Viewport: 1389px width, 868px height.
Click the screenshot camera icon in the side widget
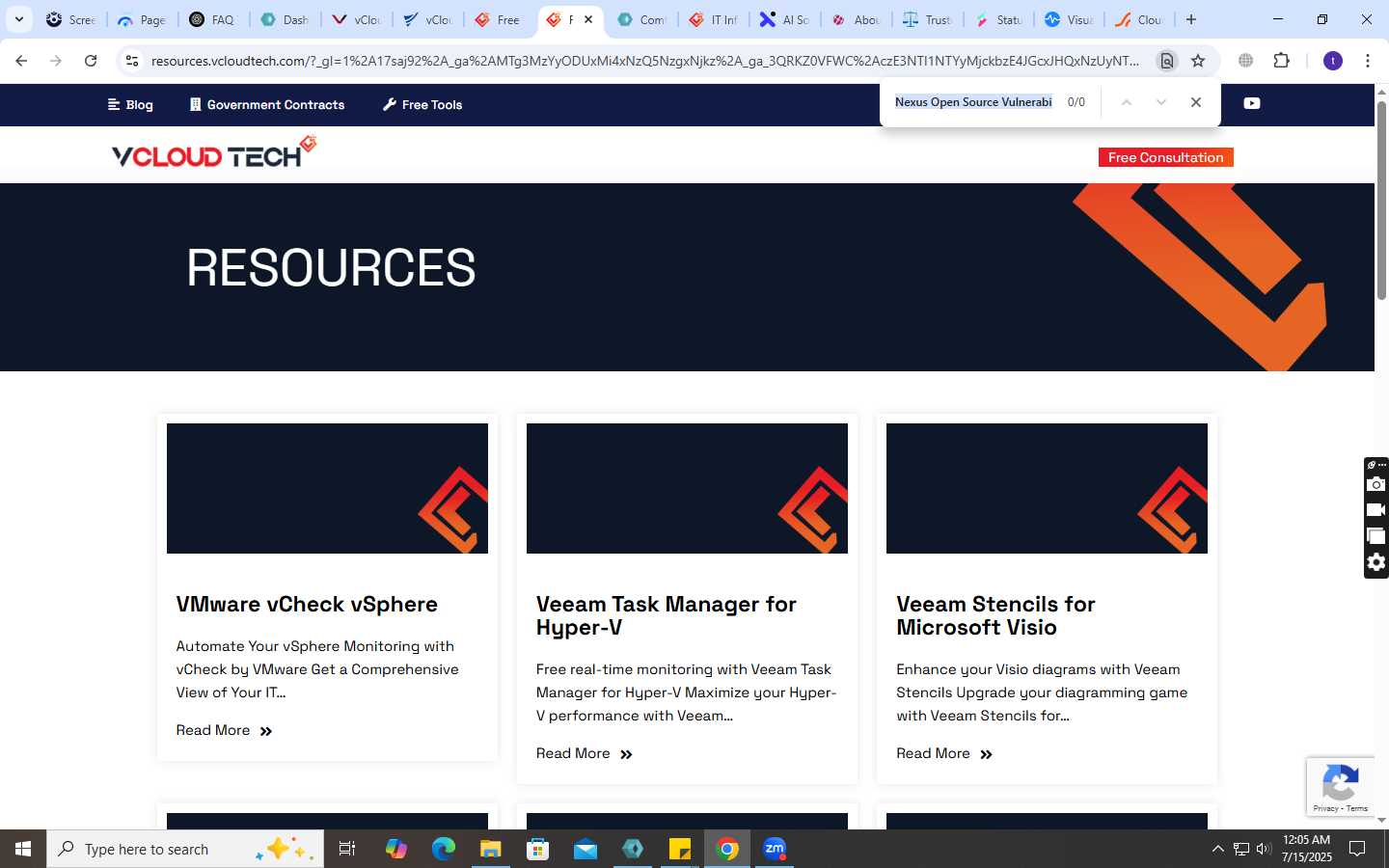coord(1376,484)
